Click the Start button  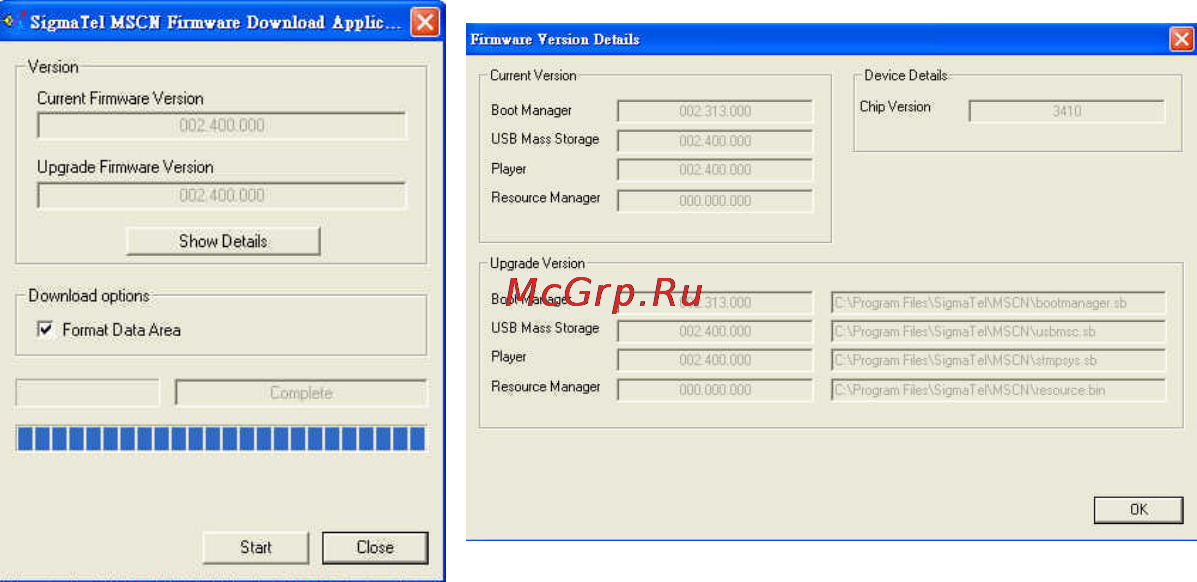pyautogui.click(x=256, y=547)
